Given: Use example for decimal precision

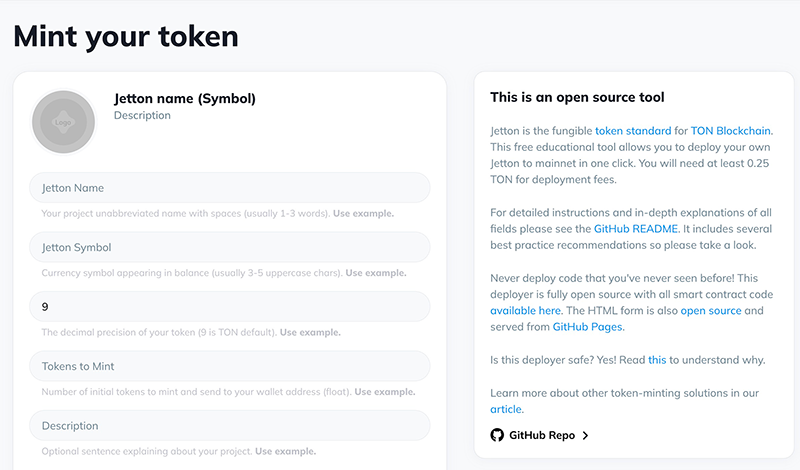Looking at the screenshot, I should click(x=310, y=332).
